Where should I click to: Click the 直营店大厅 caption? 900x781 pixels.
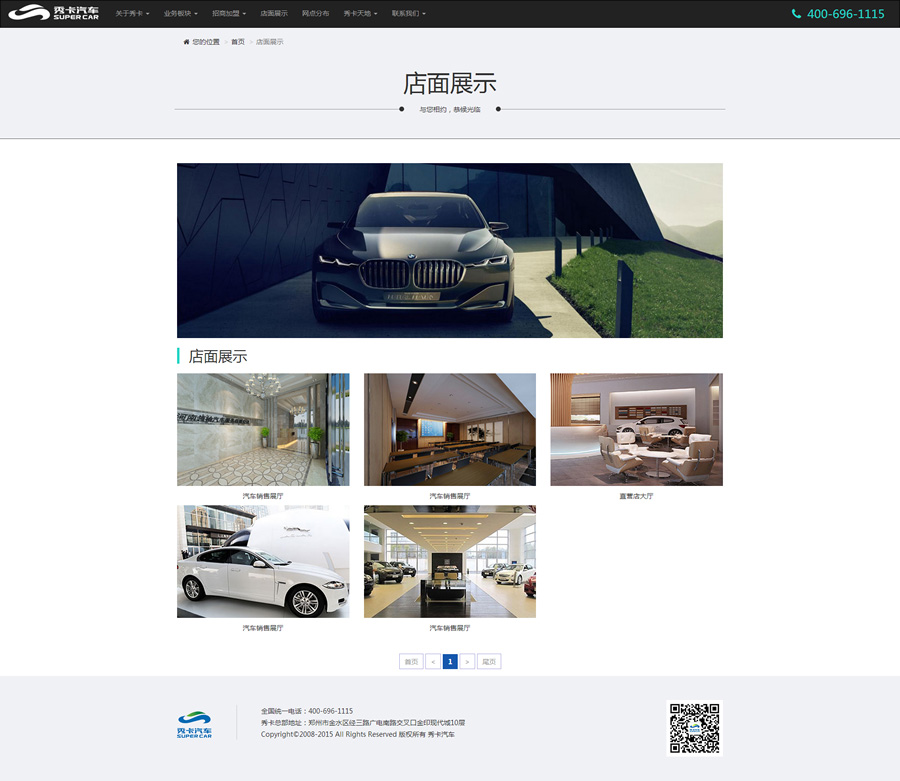pos(636,496)
